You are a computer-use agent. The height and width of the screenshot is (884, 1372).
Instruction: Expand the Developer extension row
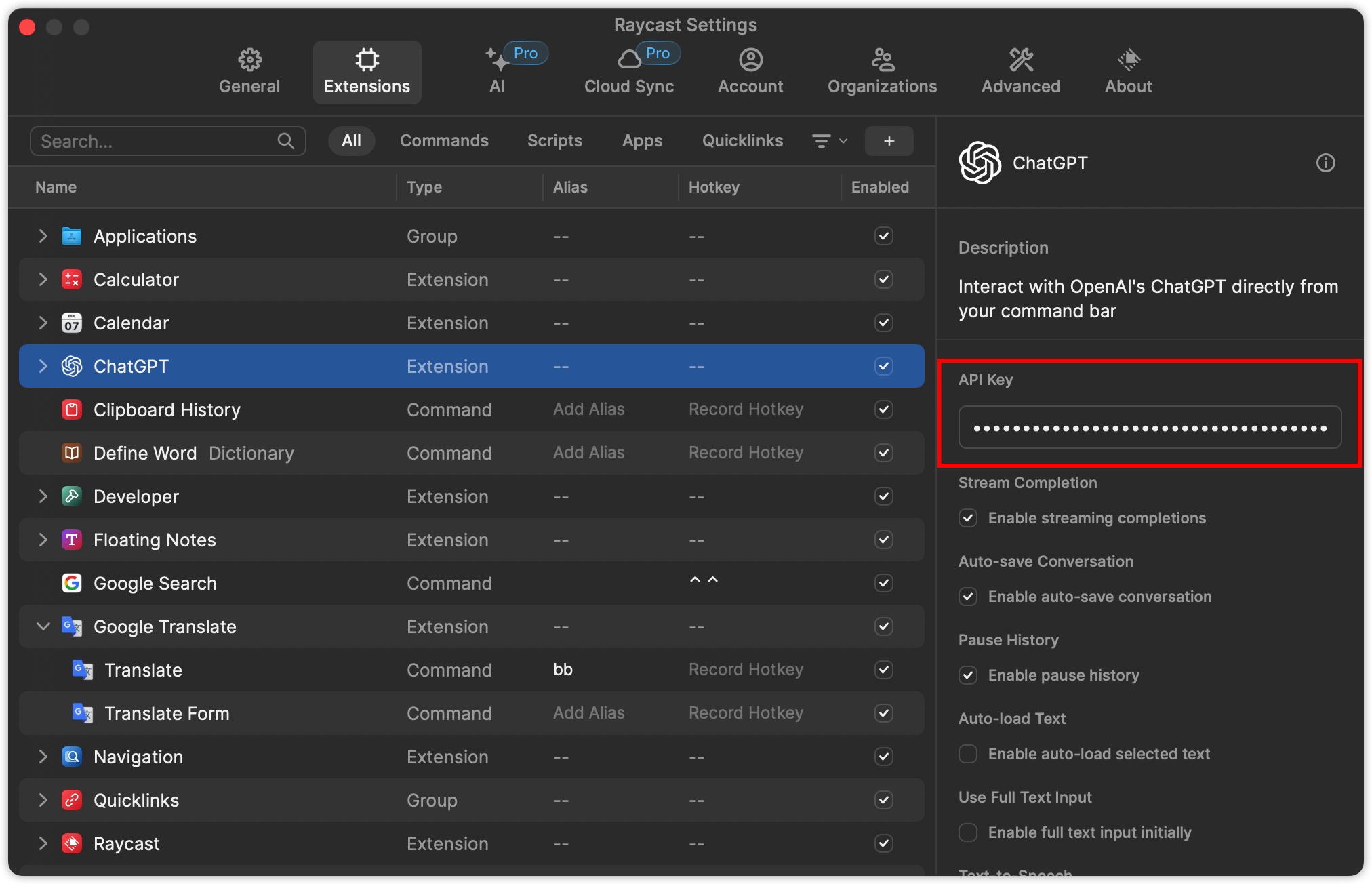[x=43, y=496]
